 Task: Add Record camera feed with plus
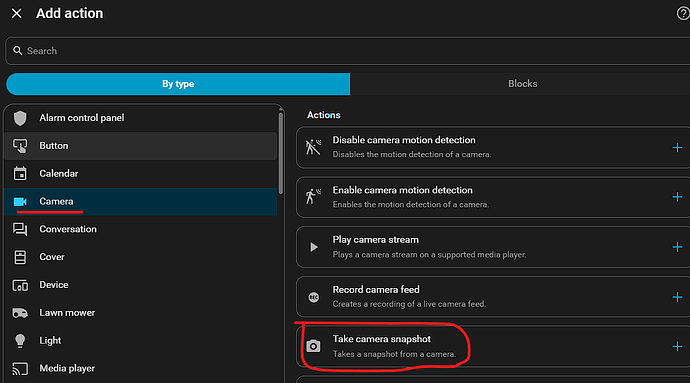[677, 297]
